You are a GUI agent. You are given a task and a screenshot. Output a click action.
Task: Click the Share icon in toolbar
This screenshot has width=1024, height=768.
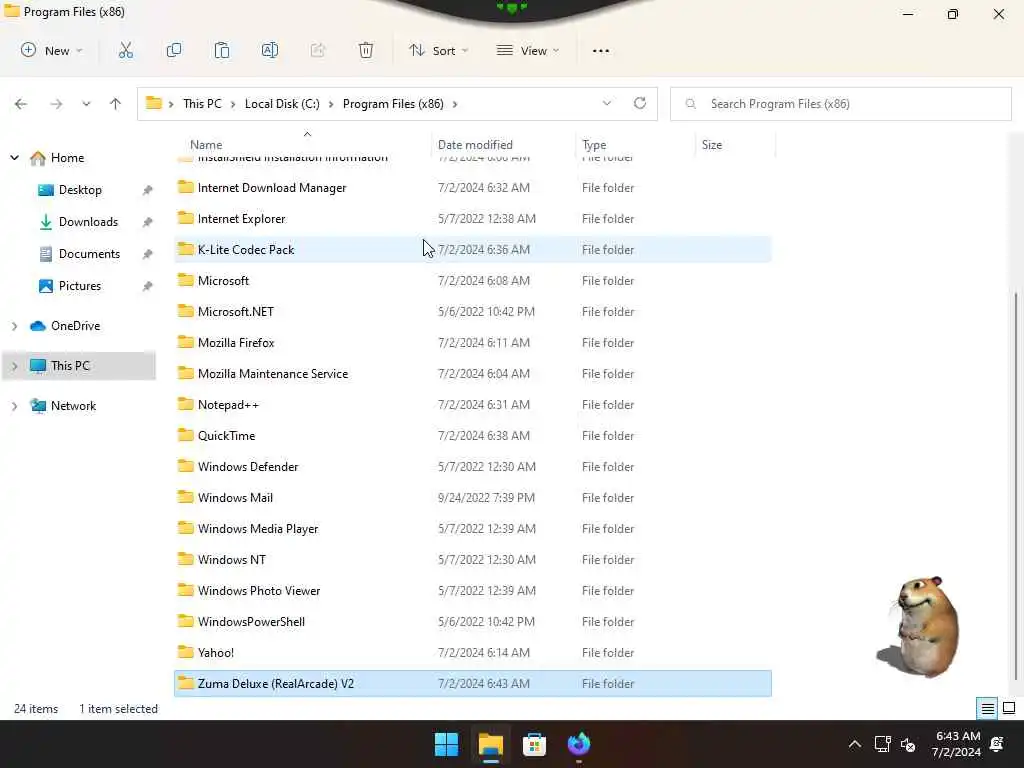pyautogui.click(x=317, y=50)
